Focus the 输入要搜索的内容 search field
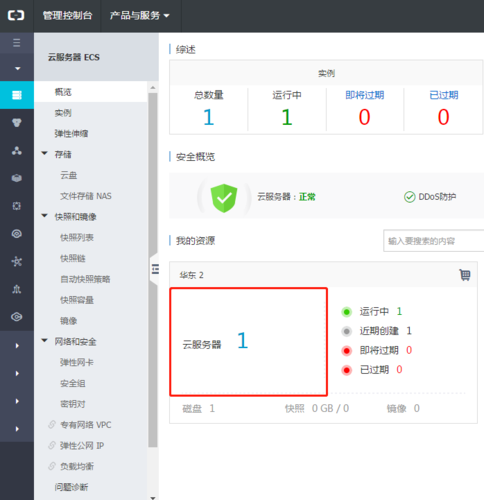484x500 pixels. 434,241
